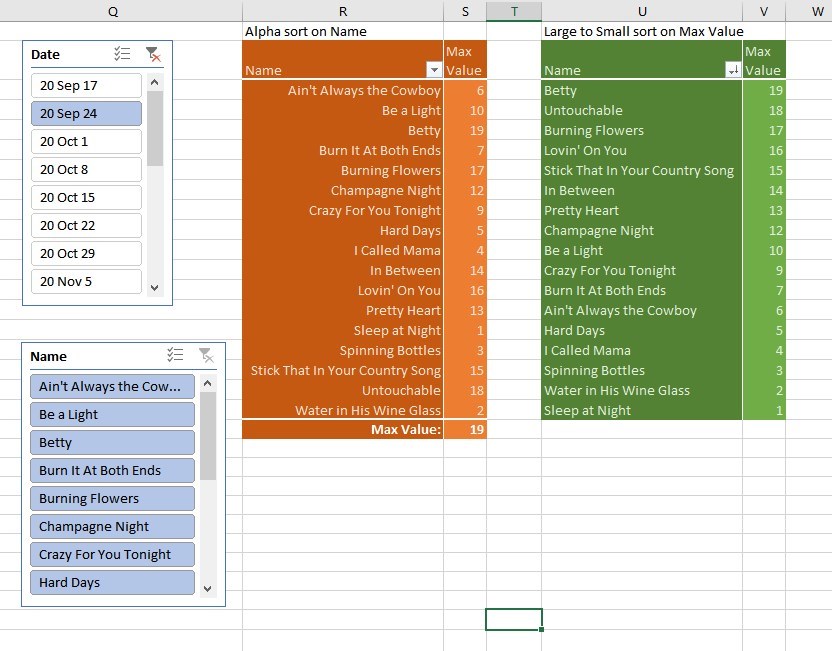832x651 pixels.
Task: Select column U header
Action: (x=642, y=11)
